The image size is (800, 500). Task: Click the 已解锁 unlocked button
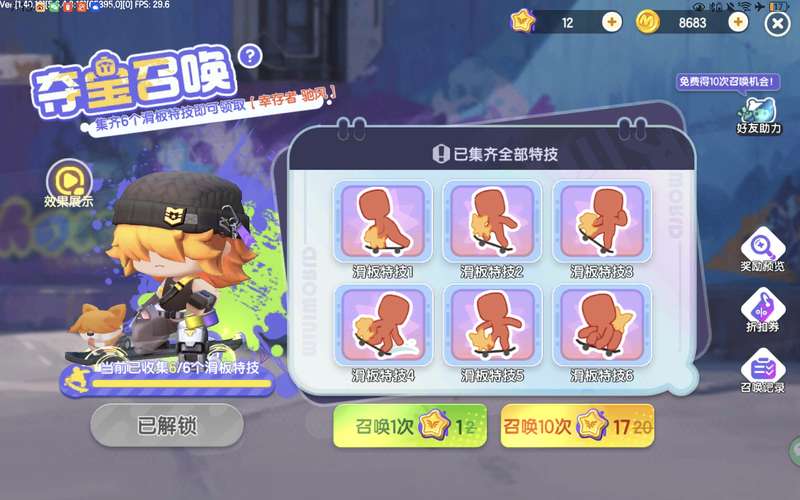167,425
